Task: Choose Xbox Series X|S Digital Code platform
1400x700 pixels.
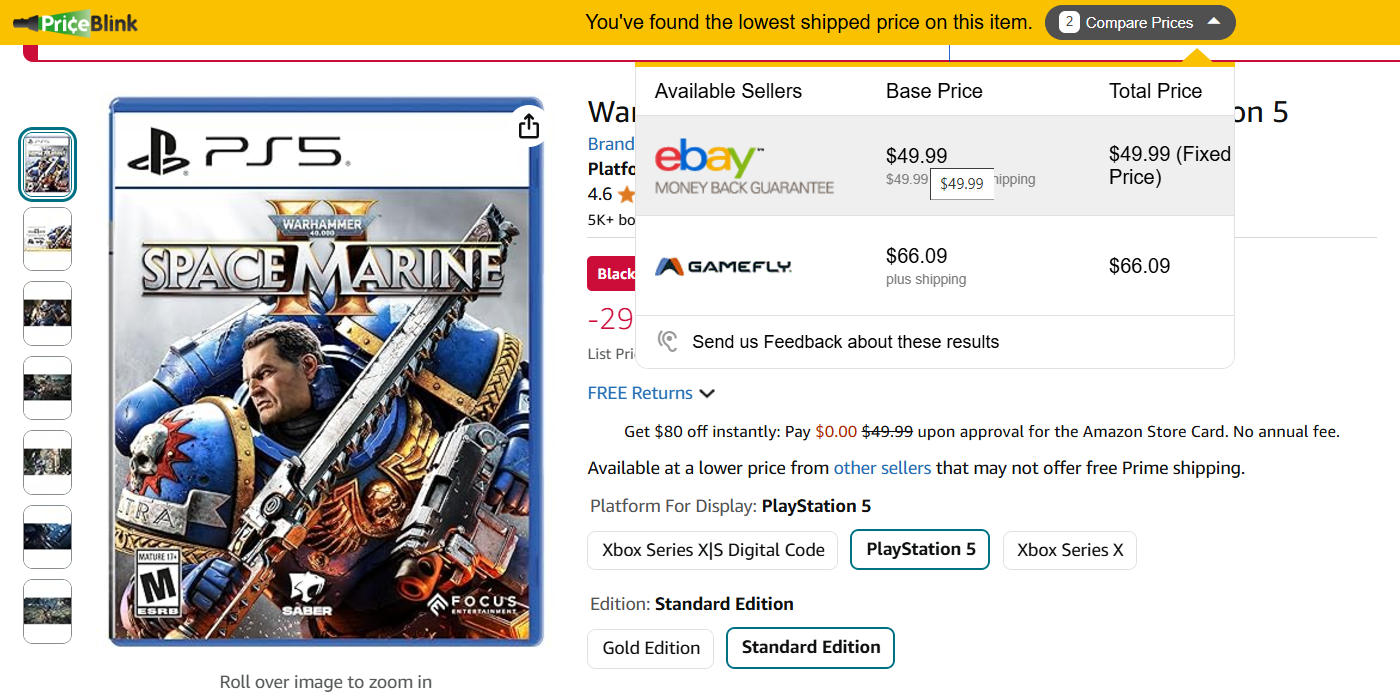Action: pos(713,550)
